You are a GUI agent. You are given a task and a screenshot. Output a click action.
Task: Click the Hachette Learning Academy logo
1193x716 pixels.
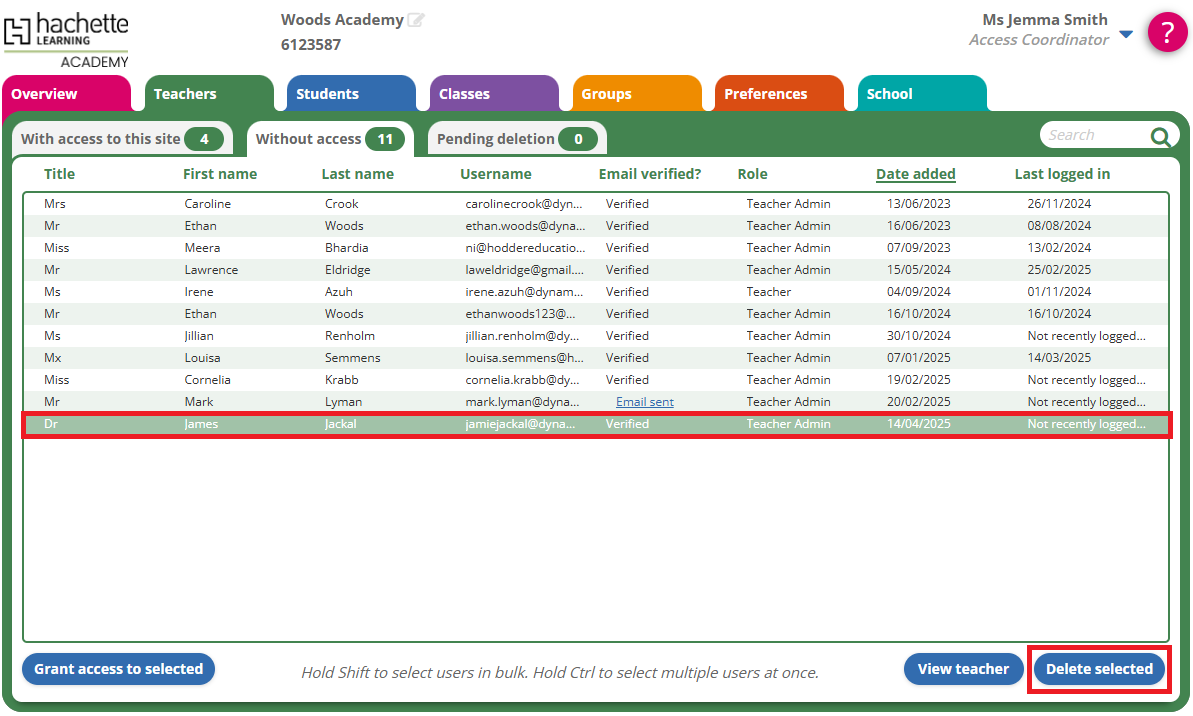[66, 39]
